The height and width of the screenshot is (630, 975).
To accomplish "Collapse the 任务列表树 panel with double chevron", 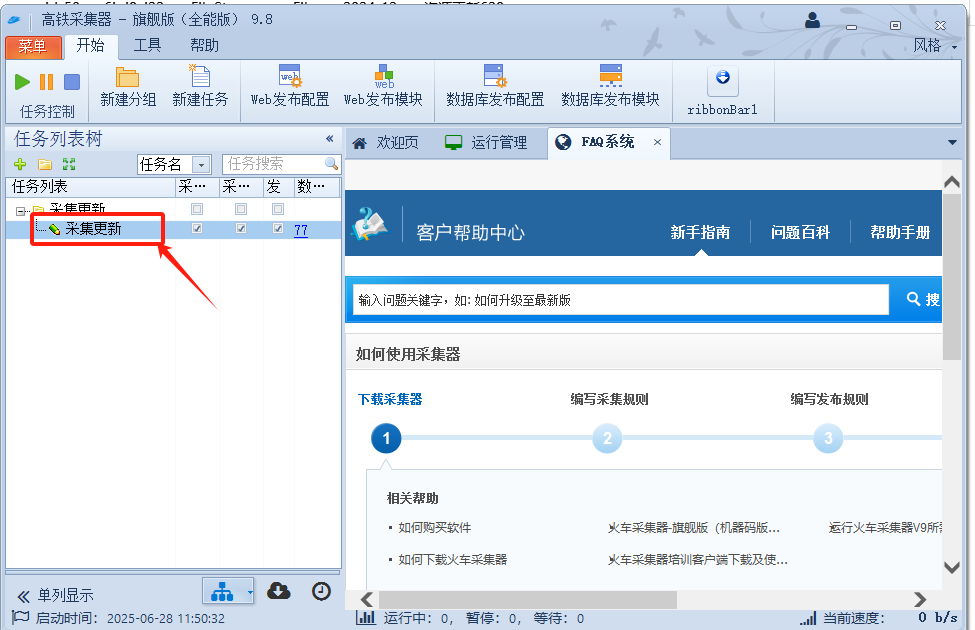I will 330,138.
